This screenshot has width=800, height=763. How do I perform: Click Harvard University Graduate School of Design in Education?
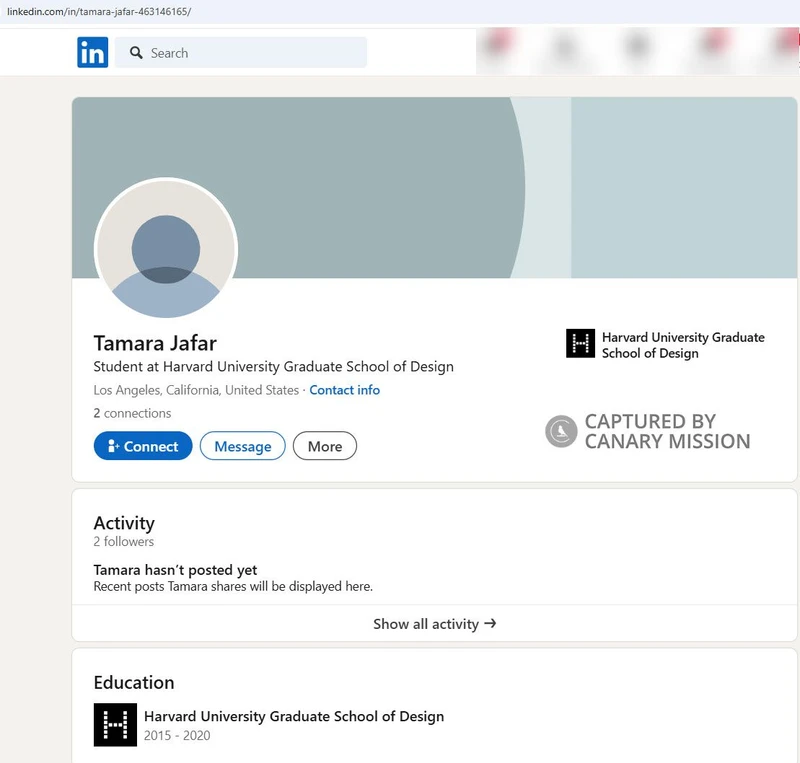[x=293, y=716]
